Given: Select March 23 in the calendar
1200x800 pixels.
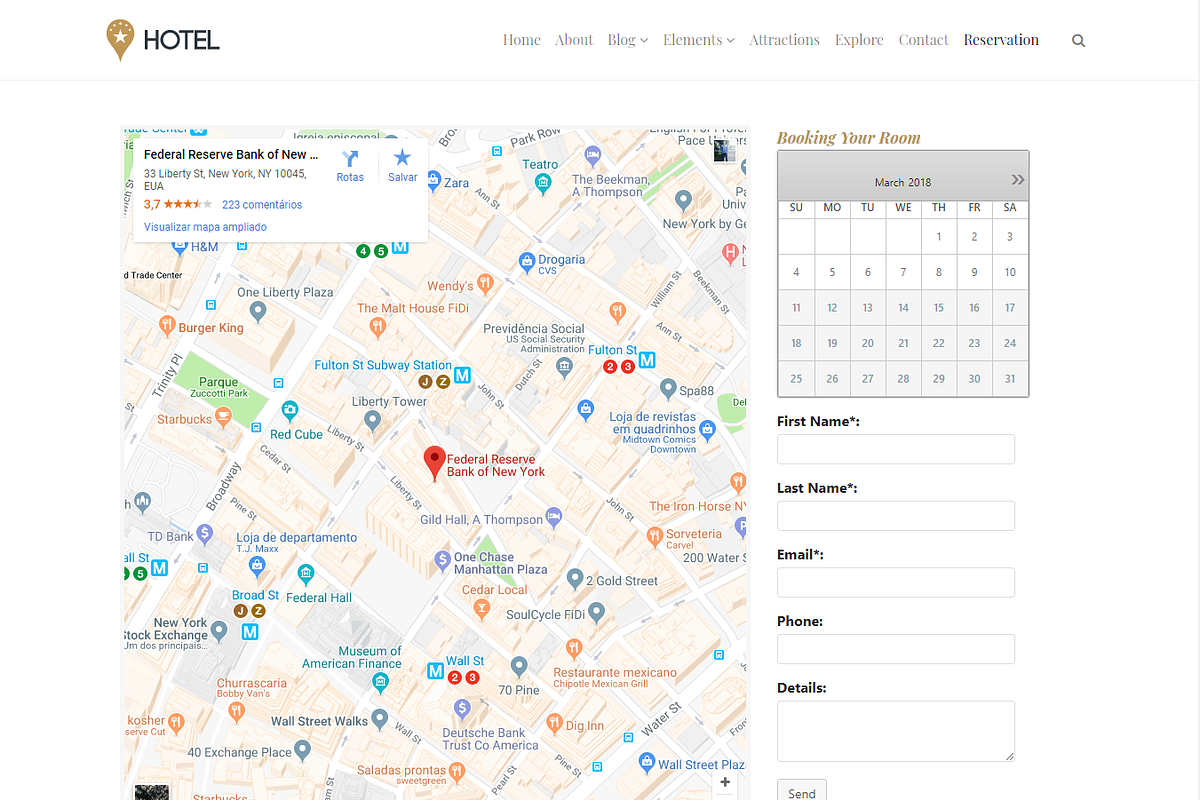Looking at the screenshot, I should (974, 343).
